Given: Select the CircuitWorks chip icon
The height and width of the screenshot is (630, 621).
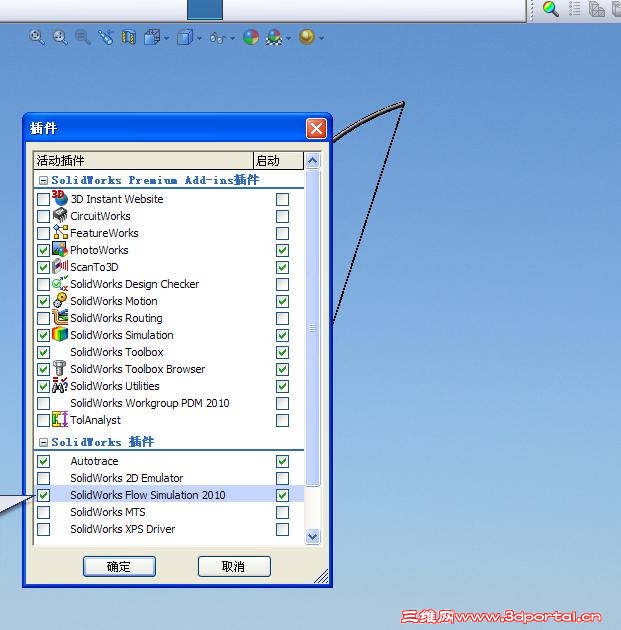Looking at the screenshot, I should click(60, 215).
